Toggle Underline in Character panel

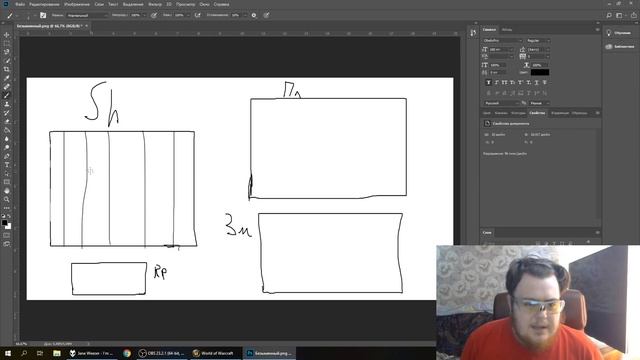click(x=536, y=82)
